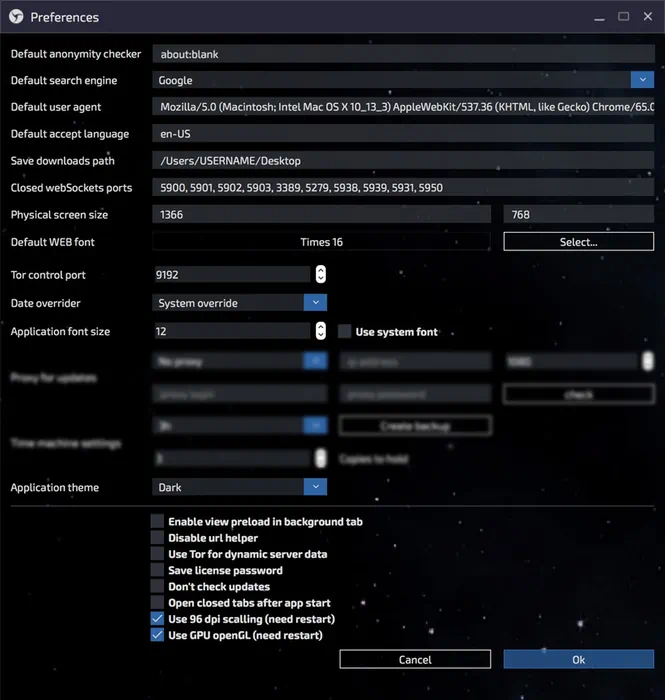Click the blurred copies to hold stepper

point(320,458)
